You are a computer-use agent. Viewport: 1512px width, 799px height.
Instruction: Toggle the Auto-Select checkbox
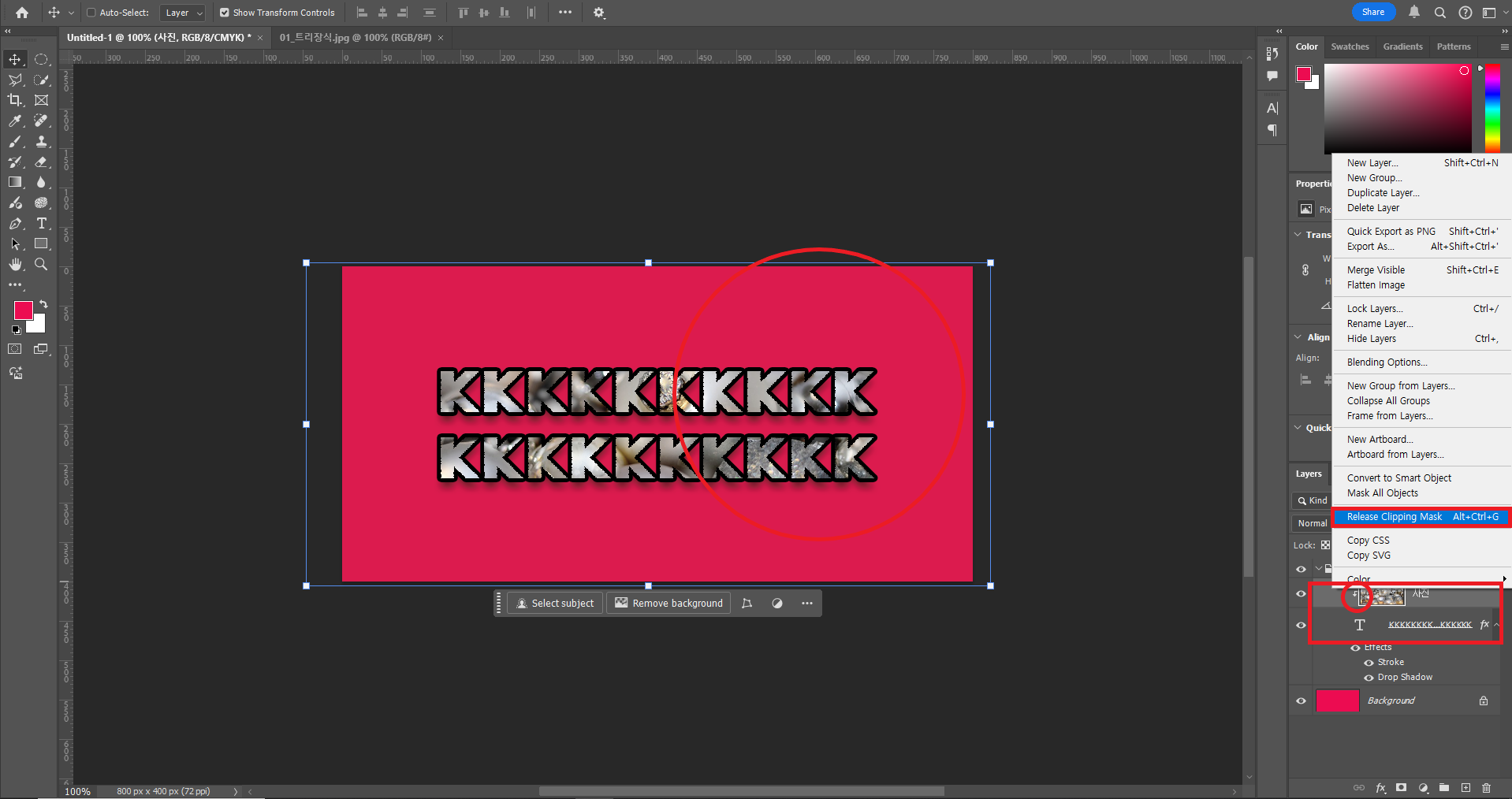91,13
